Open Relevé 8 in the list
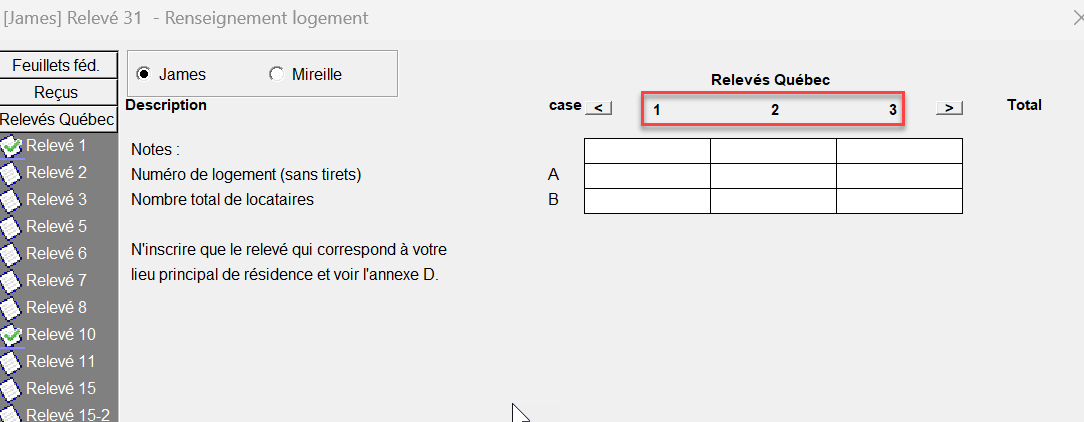 [x=56, y=308]
